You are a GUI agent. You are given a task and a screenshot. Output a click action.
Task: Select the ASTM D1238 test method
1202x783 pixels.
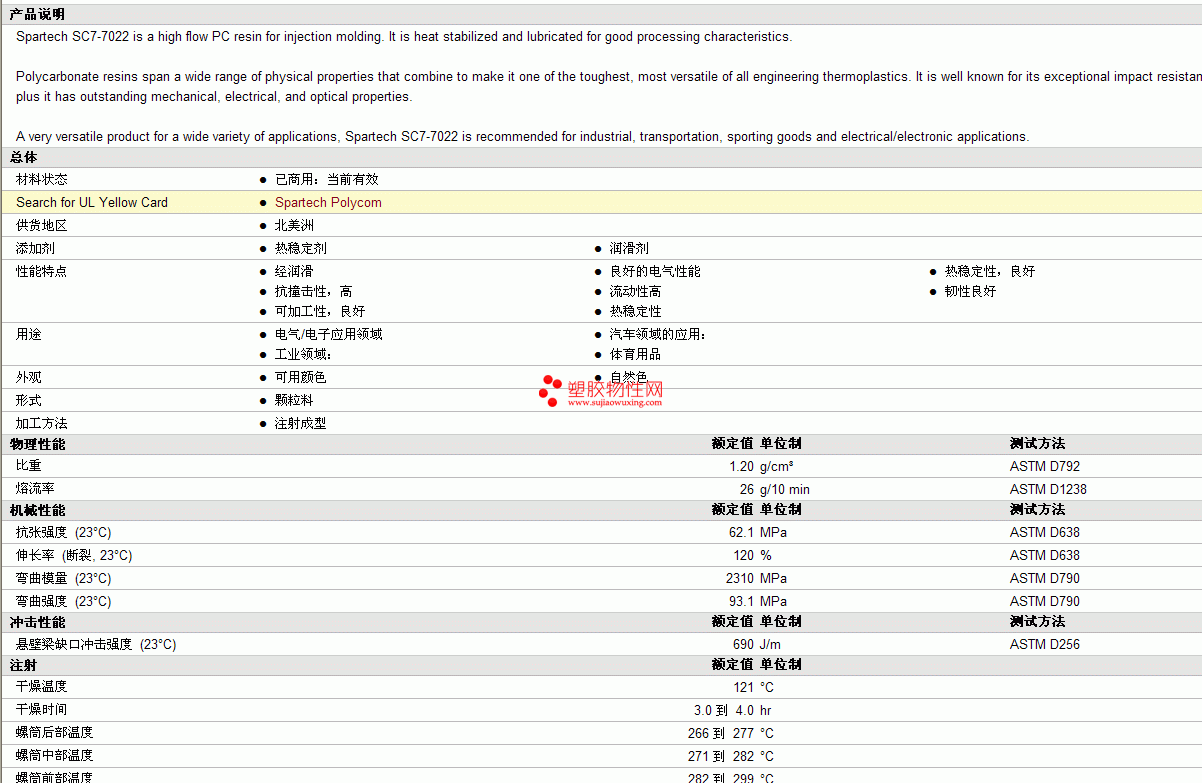(1048, 489)
